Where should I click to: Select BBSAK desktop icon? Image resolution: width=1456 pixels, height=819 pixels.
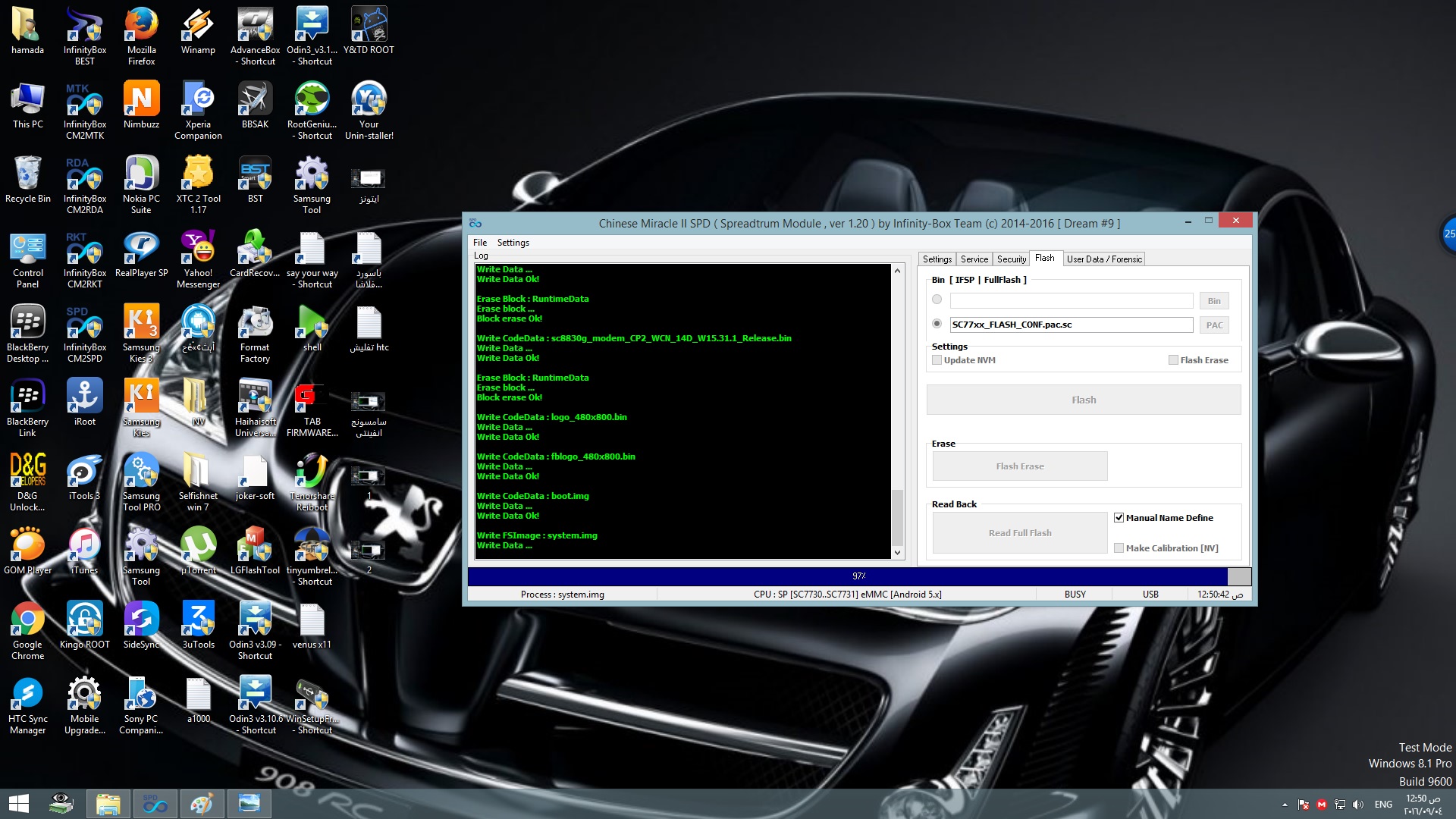[255, 105]
